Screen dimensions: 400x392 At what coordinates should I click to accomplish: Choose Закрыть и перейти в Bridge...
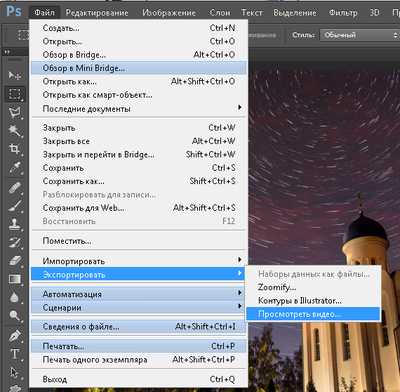click(139, 155)
